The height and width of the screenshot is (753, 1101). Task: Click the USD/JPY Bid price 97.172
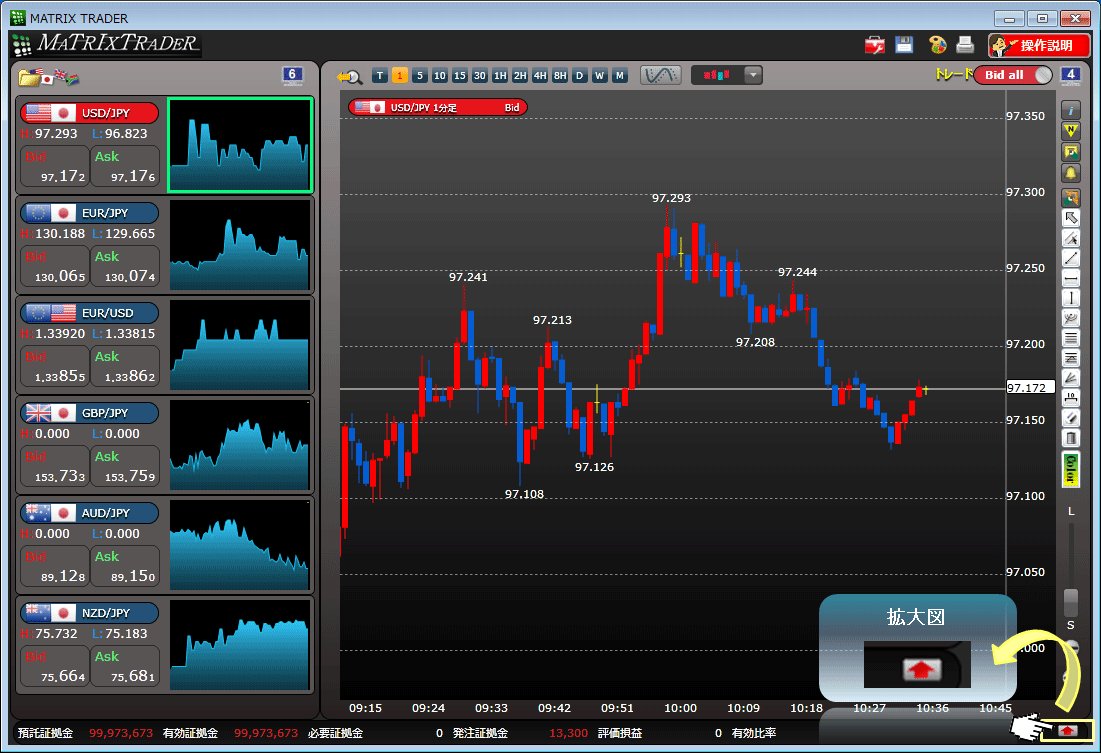55,166
